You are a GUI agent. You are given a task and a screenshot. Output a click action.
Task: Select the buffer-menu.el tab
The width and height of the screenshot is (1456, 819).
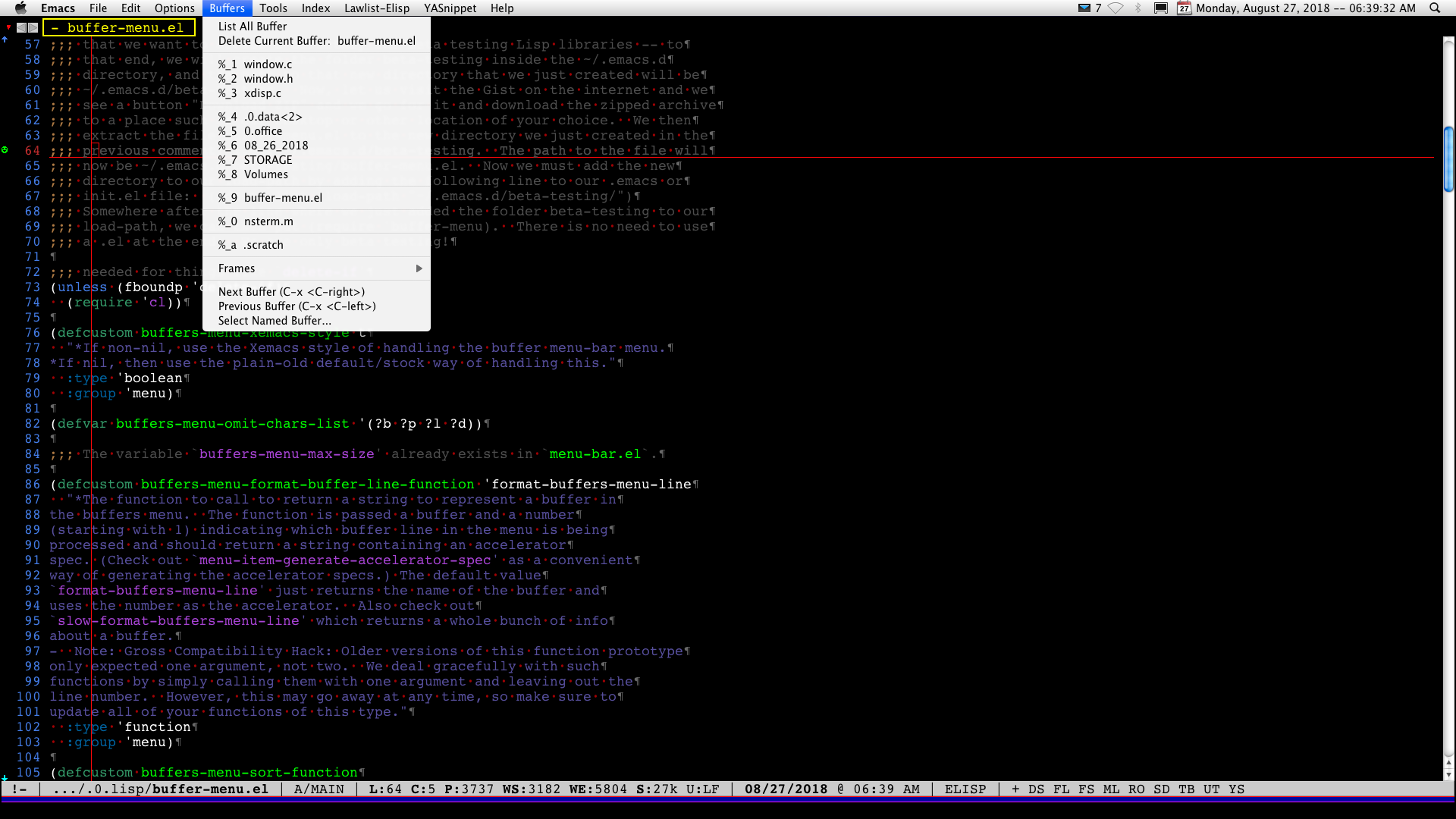coord(119,27)
